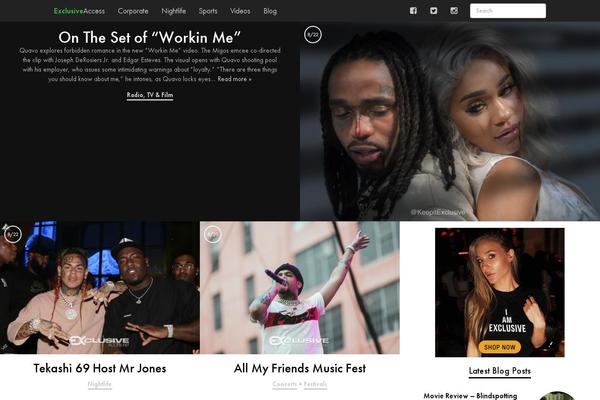Open the Nightlife category under Tekashi post
This screenshot has width=600, height=400.
(x=99, y=384)
